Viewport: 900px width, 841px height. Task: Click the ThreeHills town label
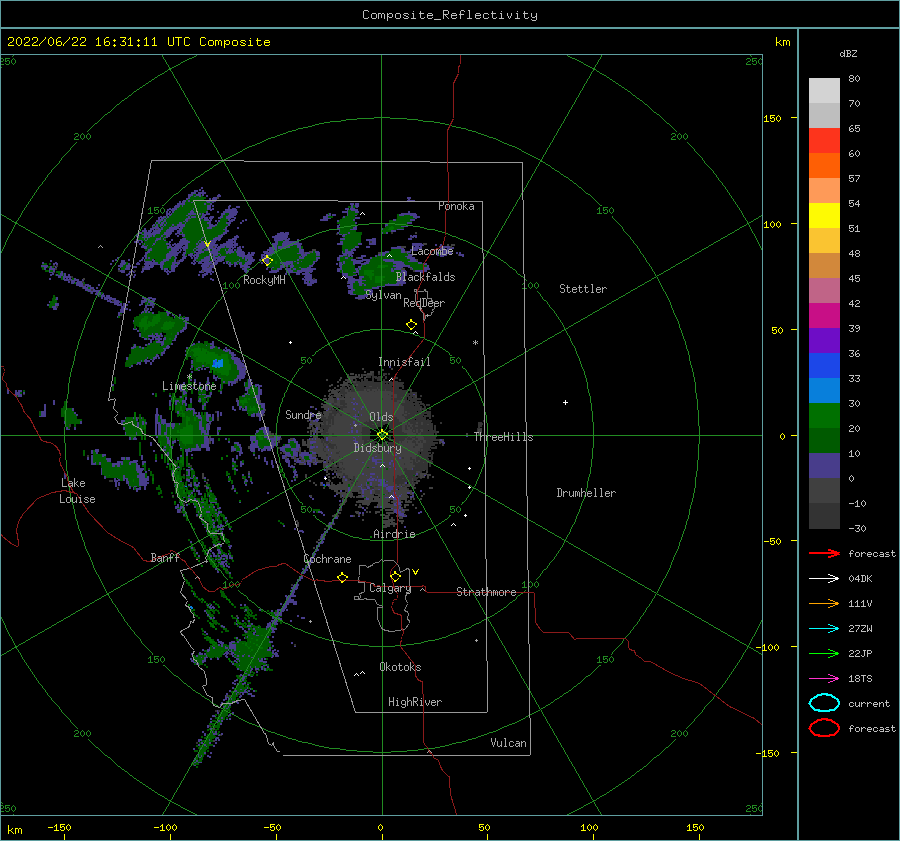[503, 437]
